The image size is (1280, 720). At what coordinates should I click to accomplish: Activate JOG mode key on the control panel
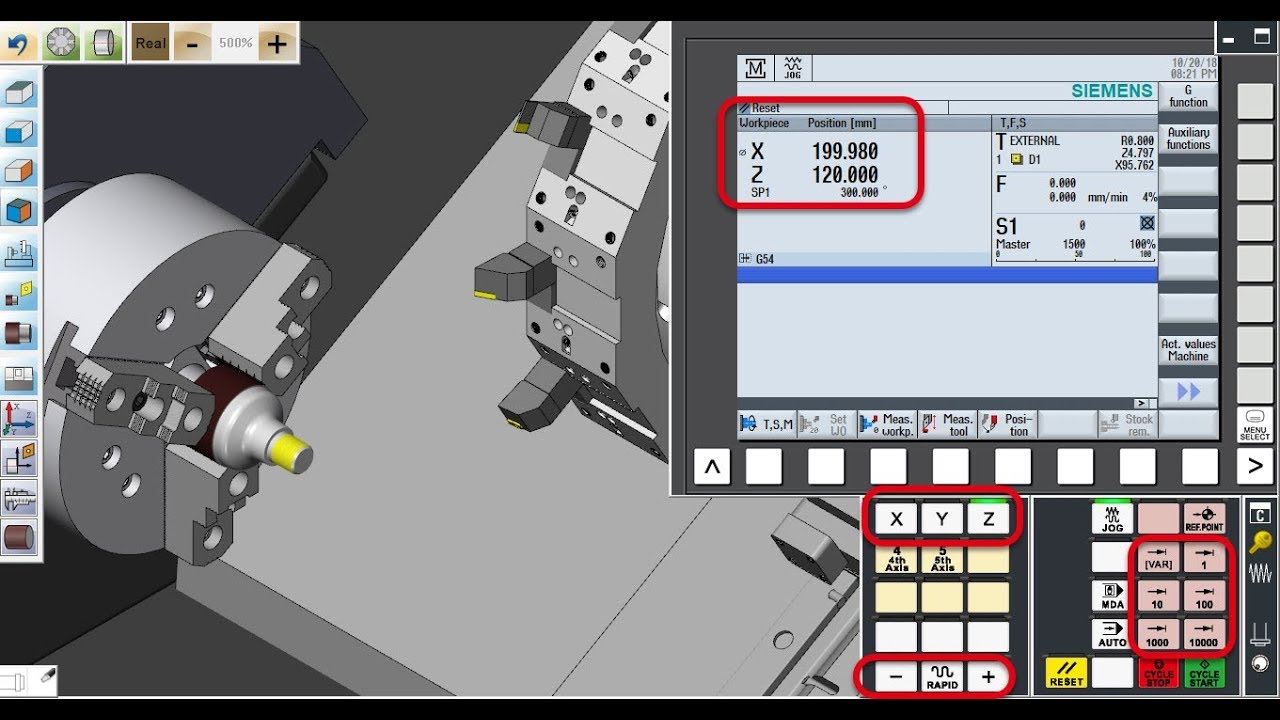pos(1112,518)
